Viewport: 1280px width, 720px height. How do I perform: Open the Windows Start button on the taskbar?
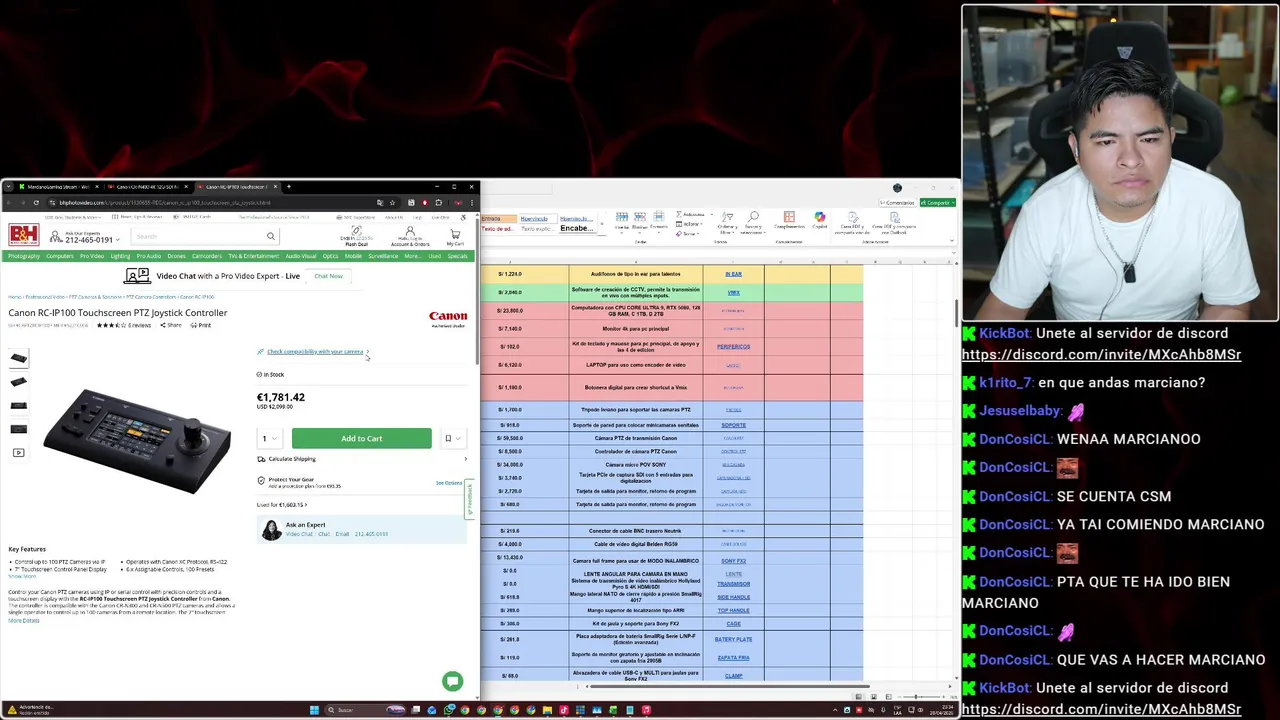pos(314,711)
